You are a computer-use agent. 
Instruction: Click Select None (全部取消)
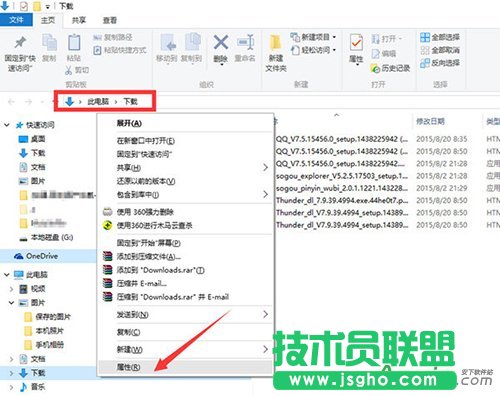(440, 50)
